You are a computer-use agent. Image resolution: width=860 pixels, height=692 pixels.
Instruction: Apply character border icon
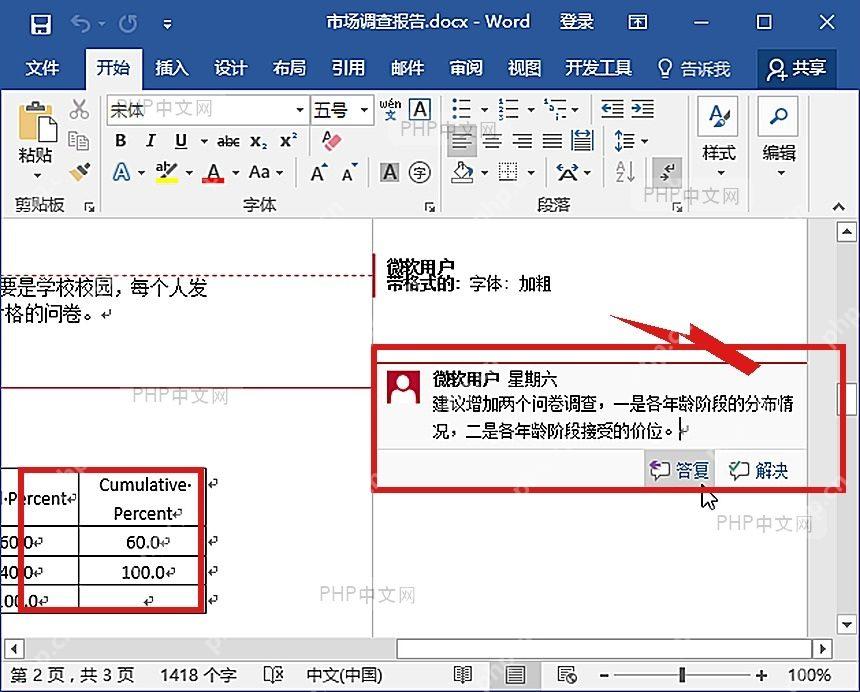coord(420,110)
